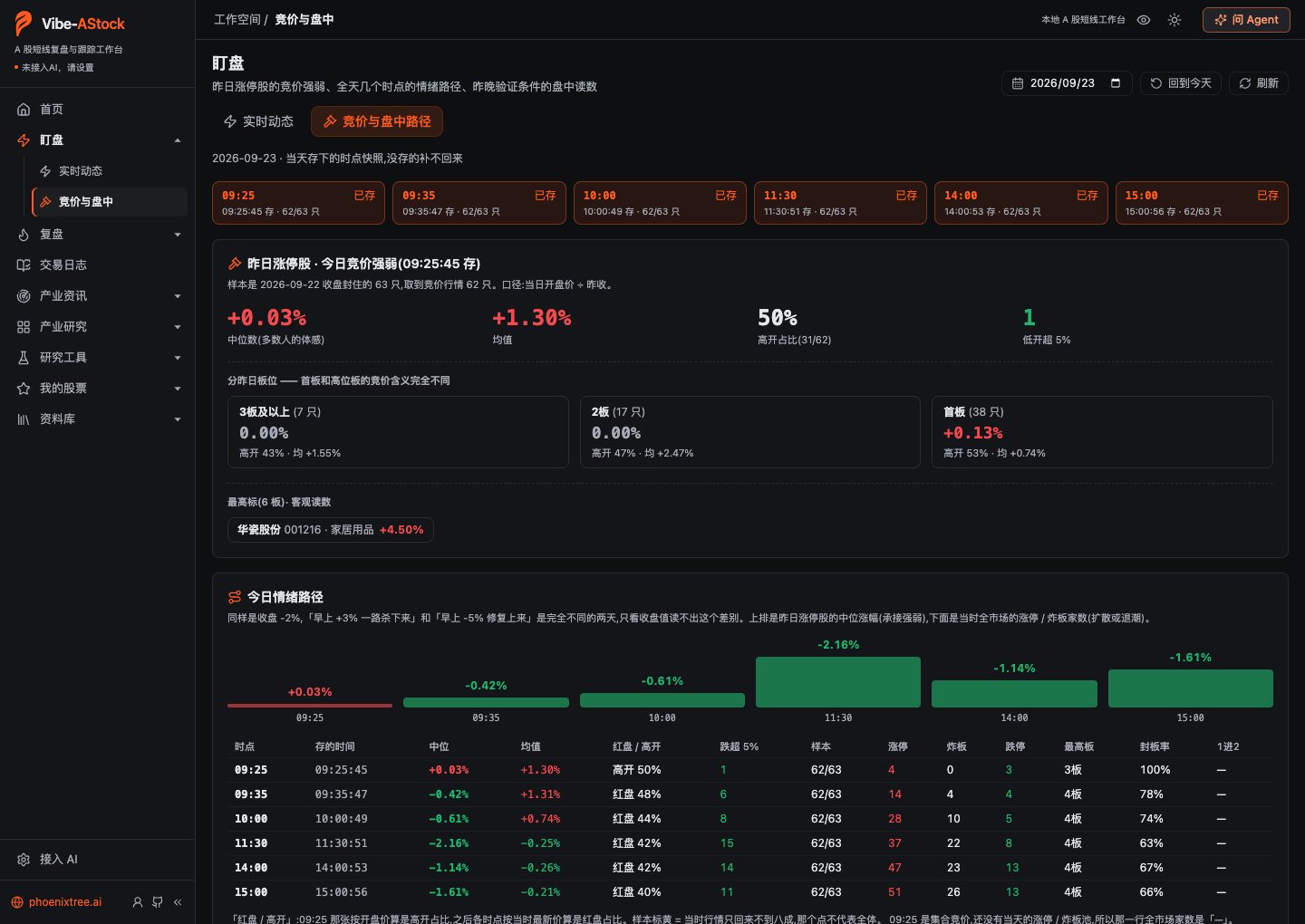
Task: Click the 我的股票 star icon
Action: [x=24, y=389]
